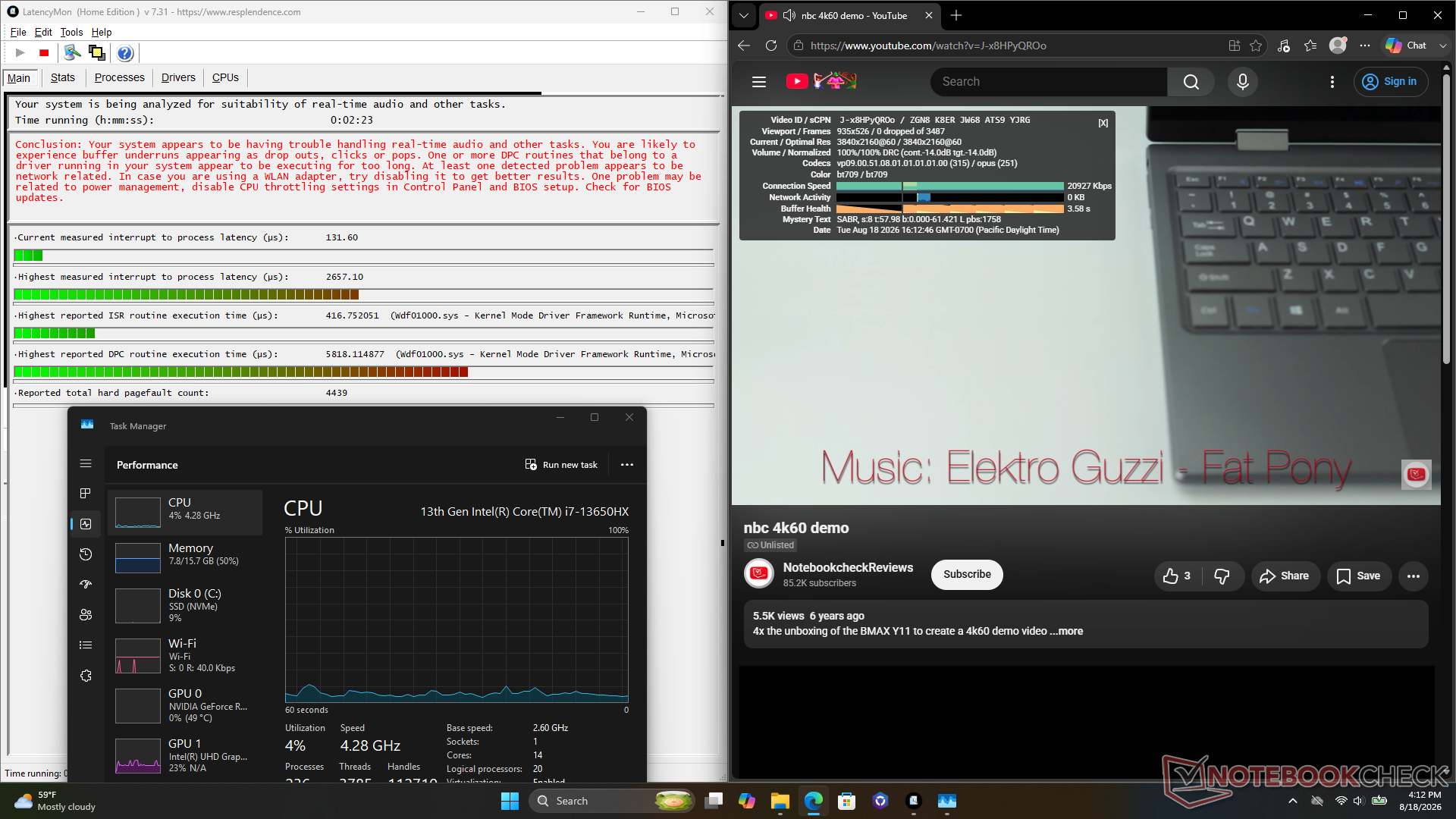Expand Task Manager navigation hamburger menu
Viewport: 1456px width, 819px height.
pyautogui.click(x=86, y=463)
